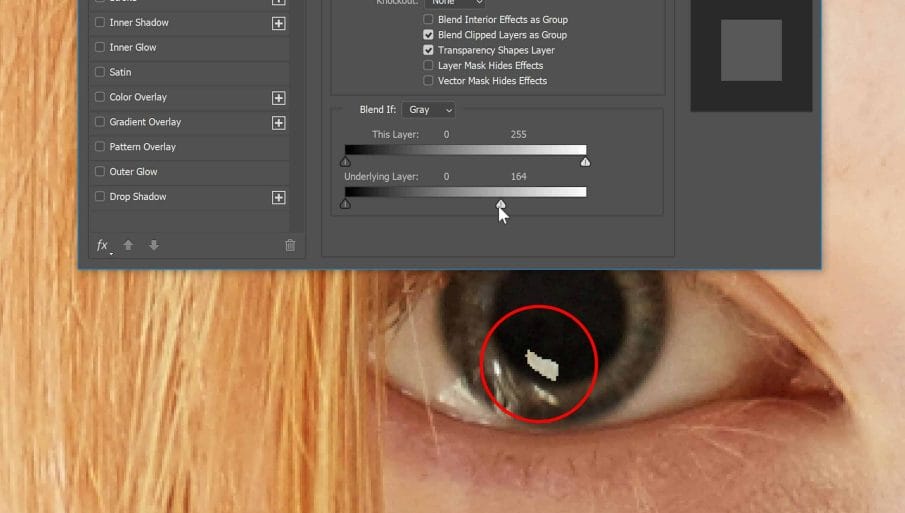Uncheck Blend Clipped Layers as Group
Screen dimensions: 905x513
(x=429, y=35)
